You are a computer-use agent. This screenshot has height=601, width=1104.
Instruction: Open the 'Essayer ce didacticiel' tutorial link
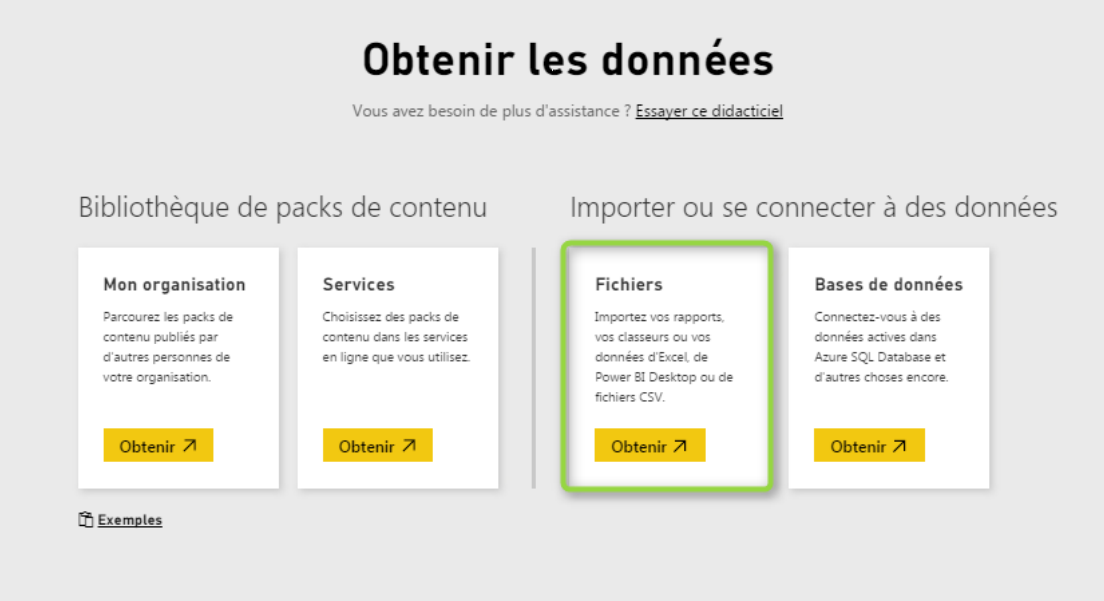click(709, 111)
